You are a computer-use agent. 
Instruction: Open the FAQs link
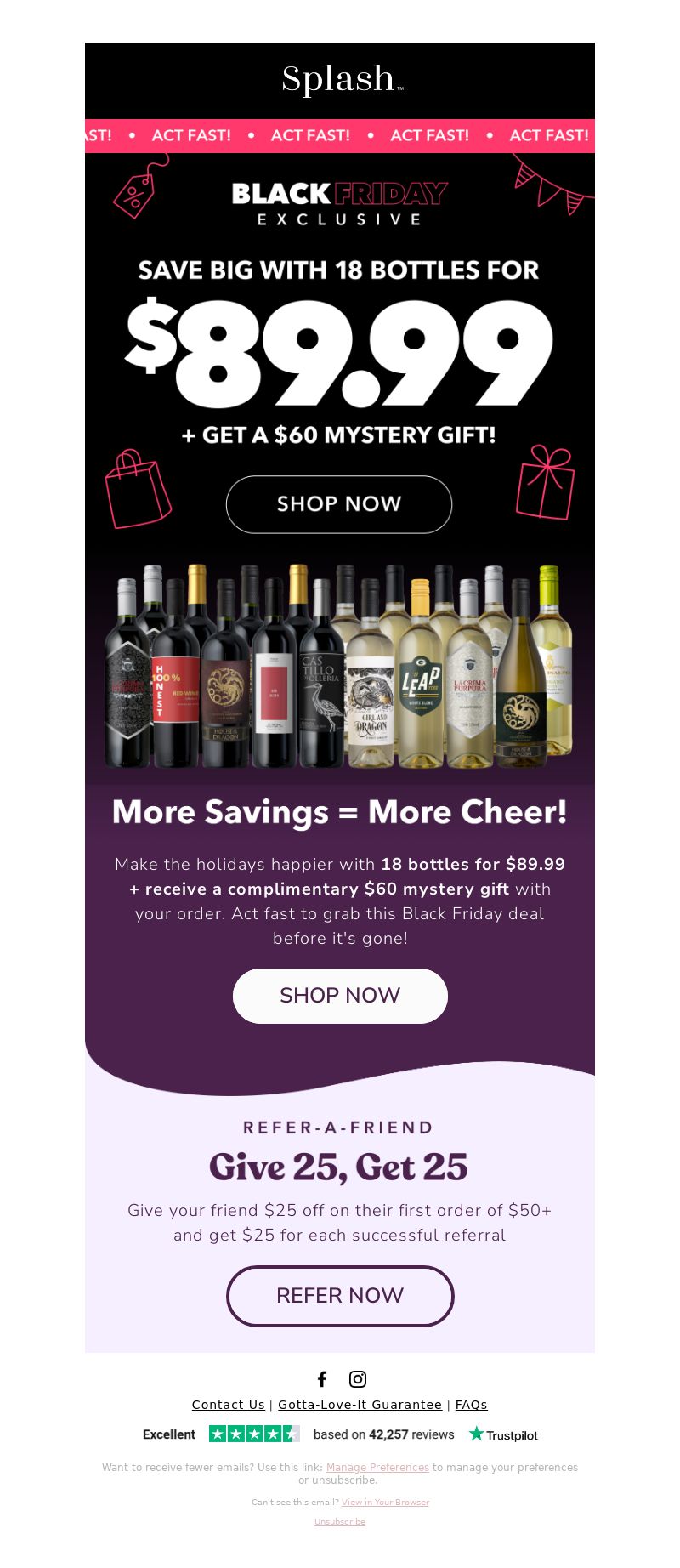pos(472,1405)
